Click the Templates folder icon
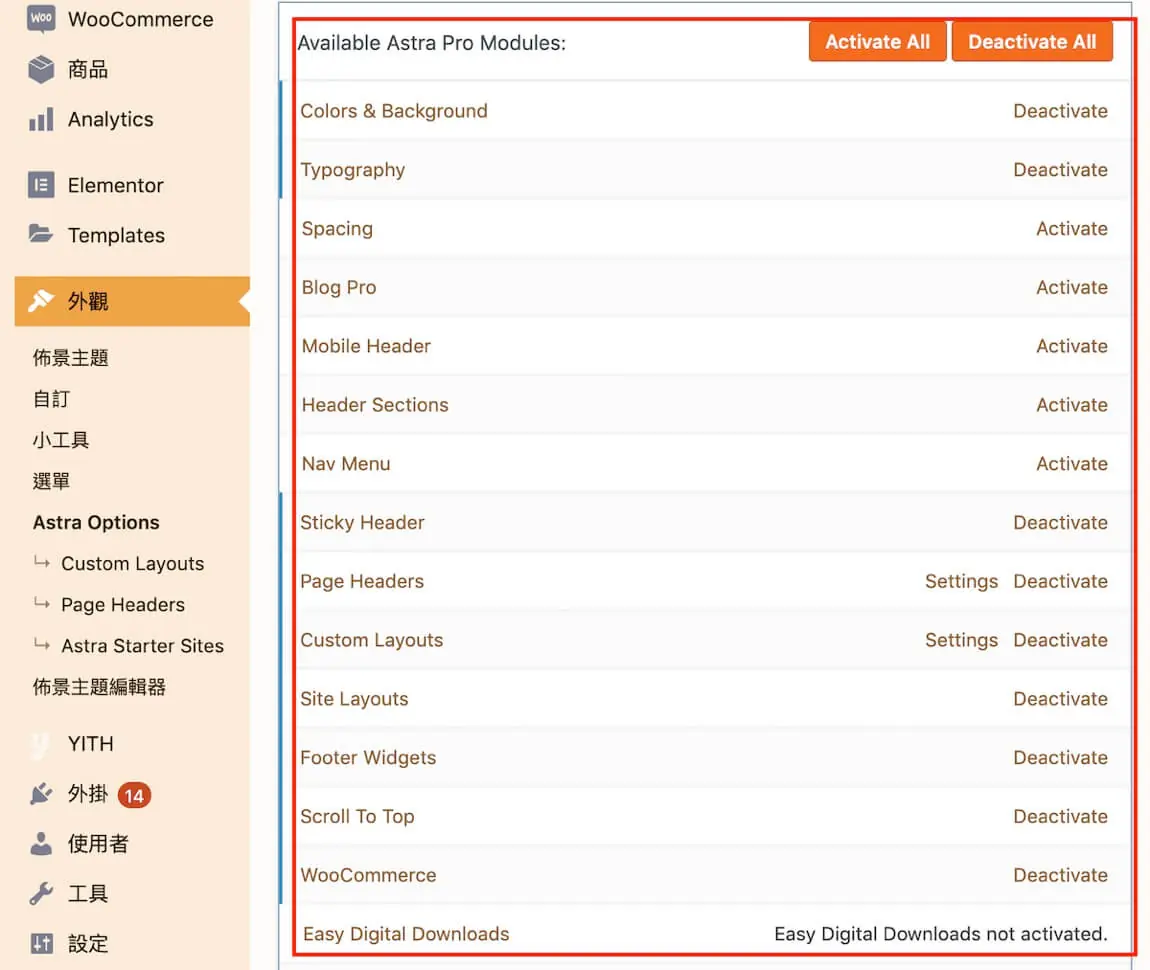 pyautogui.click(x=41, y=235)
